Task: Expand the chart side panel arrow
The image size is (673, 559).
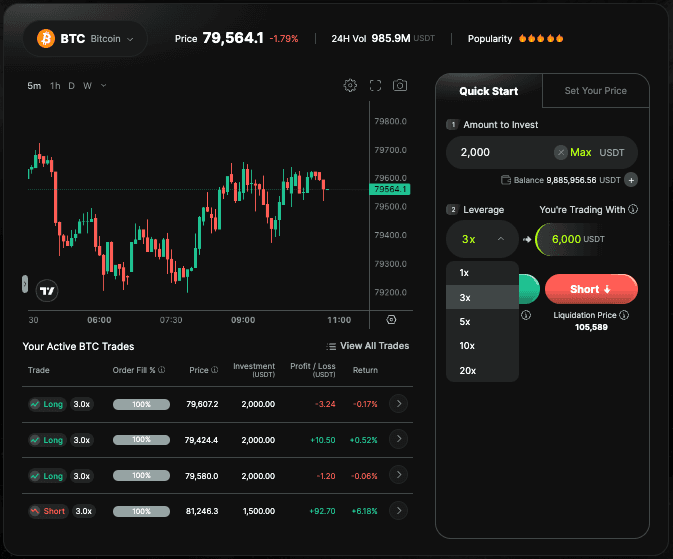Action: (25, 284)
